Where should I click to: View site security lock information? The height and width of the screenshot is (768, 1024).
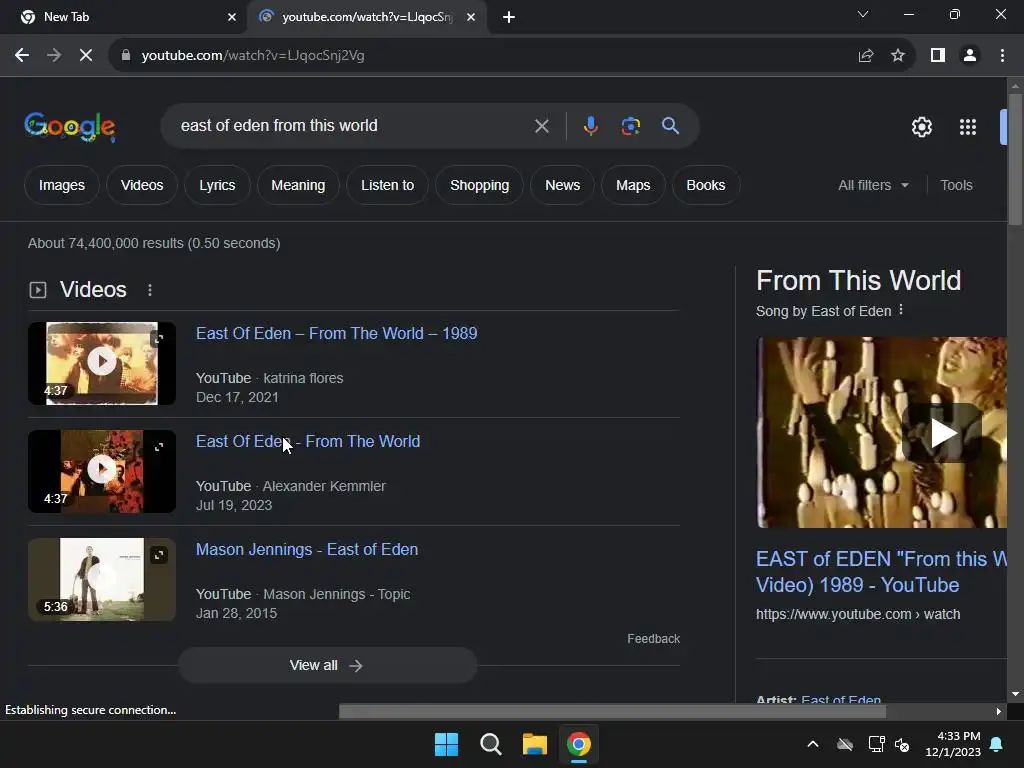coord(126,56)
